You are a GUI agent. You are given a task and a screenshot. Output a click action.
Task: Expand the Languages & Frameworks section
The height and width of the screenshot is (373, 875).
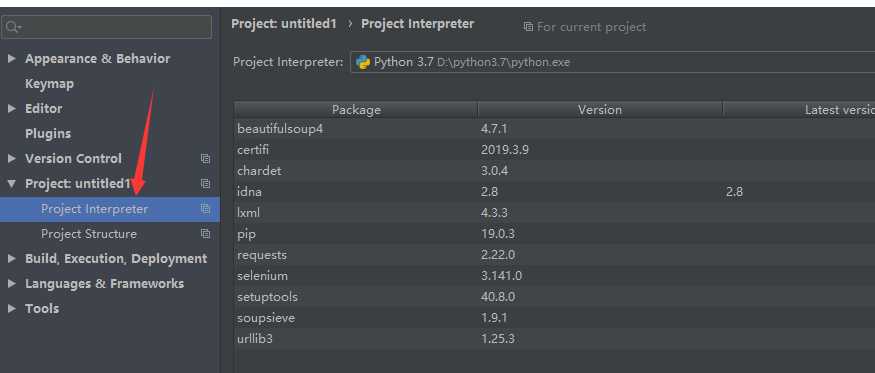[x=12, y=284]
